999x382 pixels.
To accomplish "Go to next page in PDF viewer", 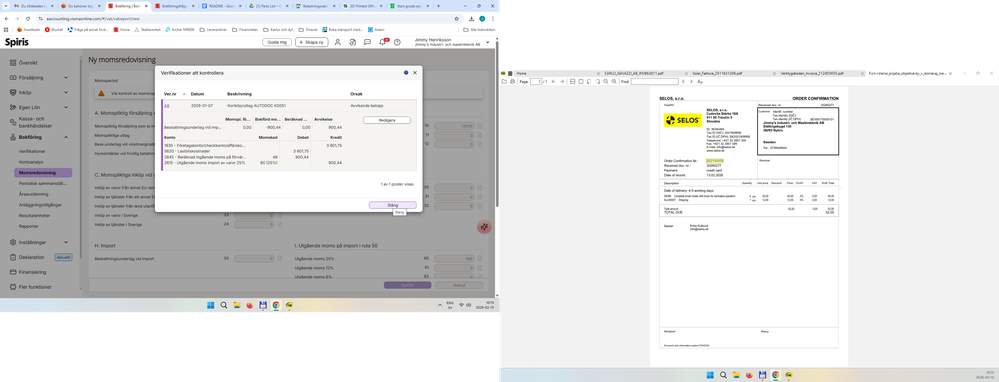I will coord(561,81).
